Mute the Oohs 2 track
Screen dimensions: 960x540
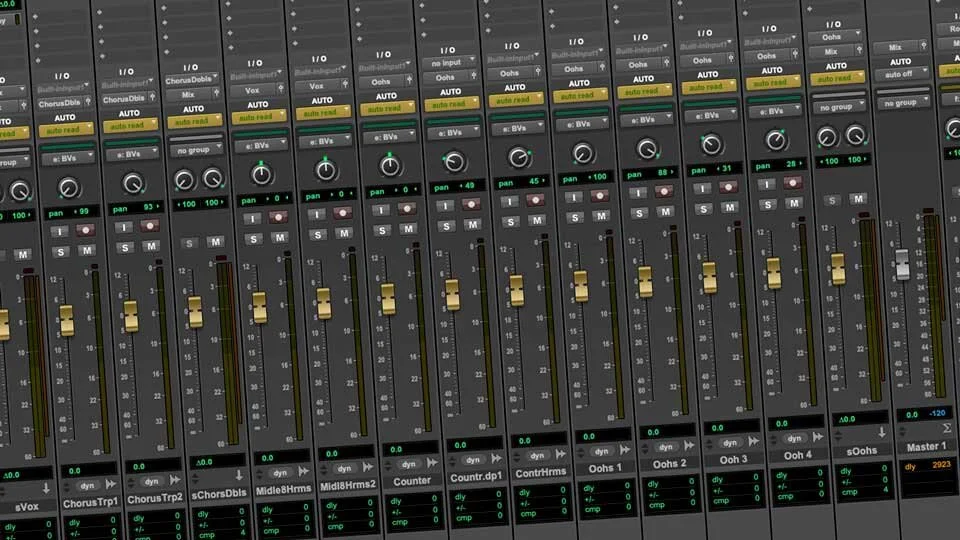(x=665, y=211)
